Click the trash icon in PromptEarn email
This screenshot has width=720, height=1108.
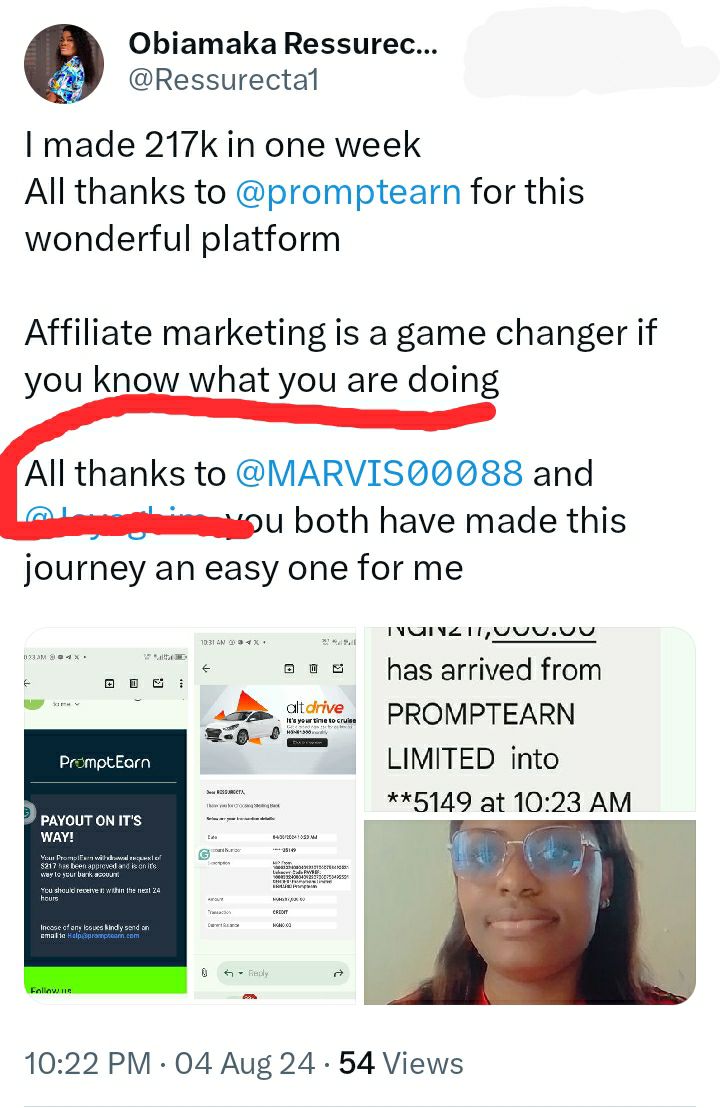134,683
